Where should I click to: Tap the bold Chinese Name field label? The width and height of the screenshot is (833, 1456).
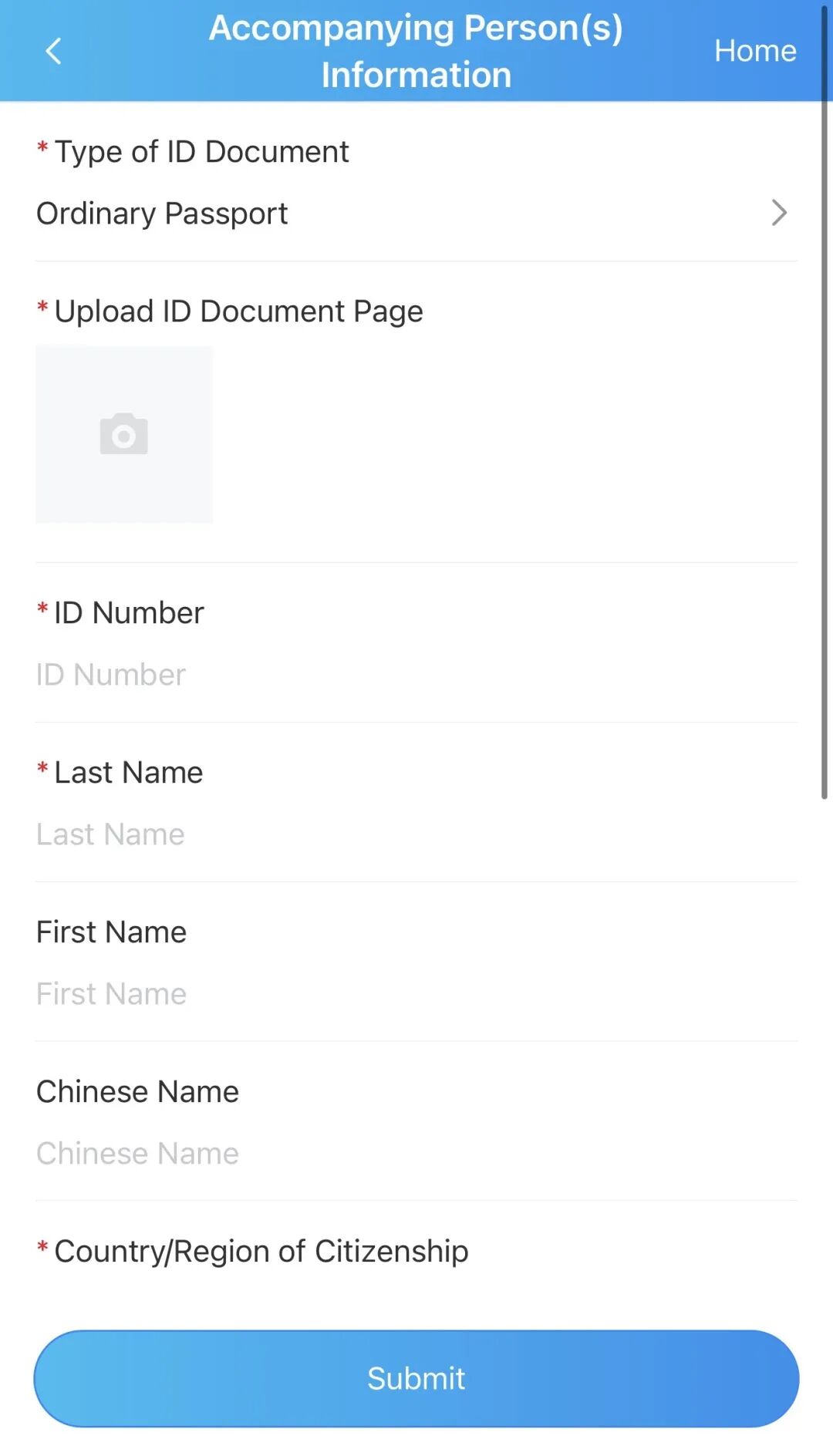tap(138, 1092)
